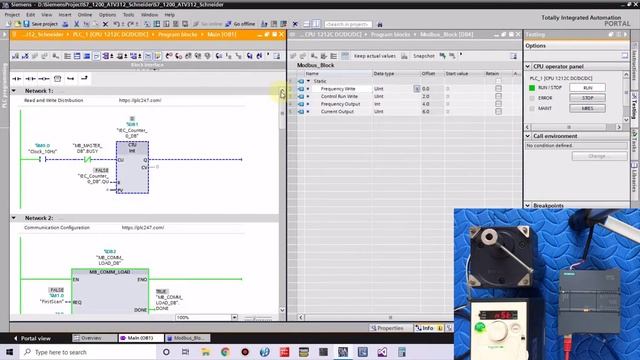Click the close branch favorites icon
The height and width of the screenshot is (360, 640).
tap(84, 78)
